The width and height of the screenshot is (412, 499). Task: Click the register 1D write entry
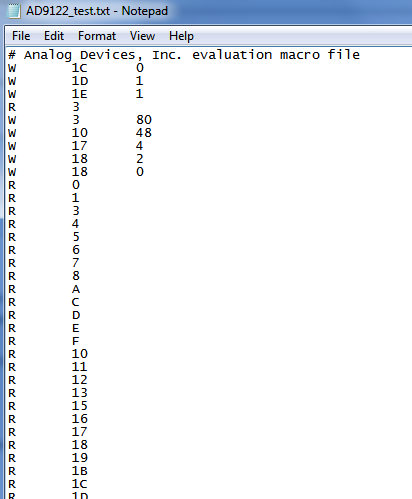point(76,81)
